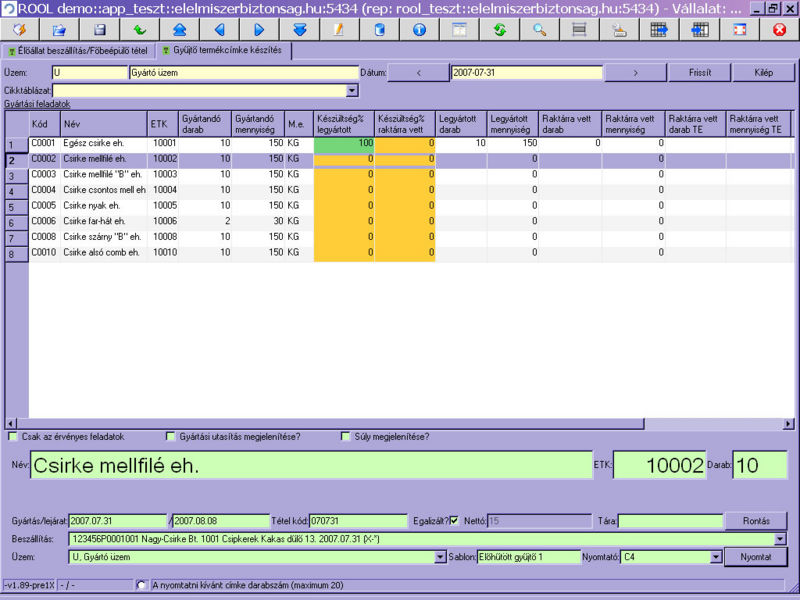Screen dimensions: 800x600
Task: Toggle 'Gyártási utasítás megjelenítése?' checkbox
Action: pyautogui.click(x=171, y=436)
